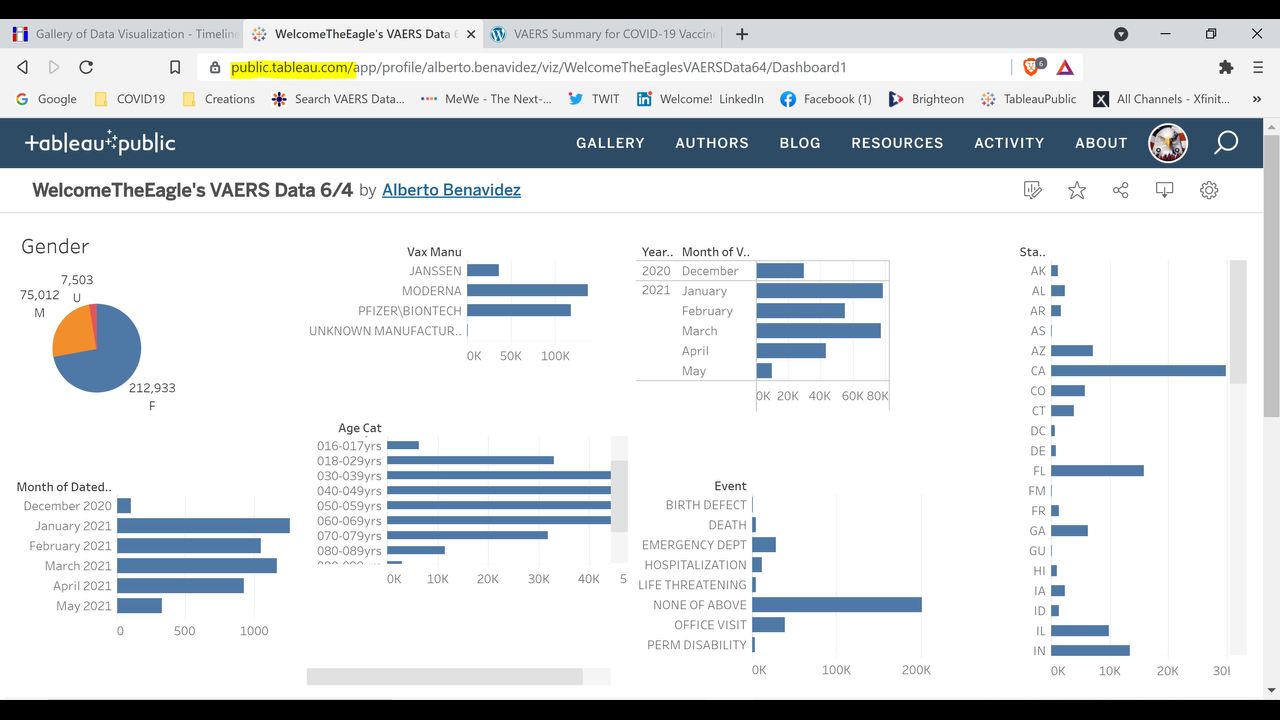Open the eagle profile avatar

(x=1168, y=143)
